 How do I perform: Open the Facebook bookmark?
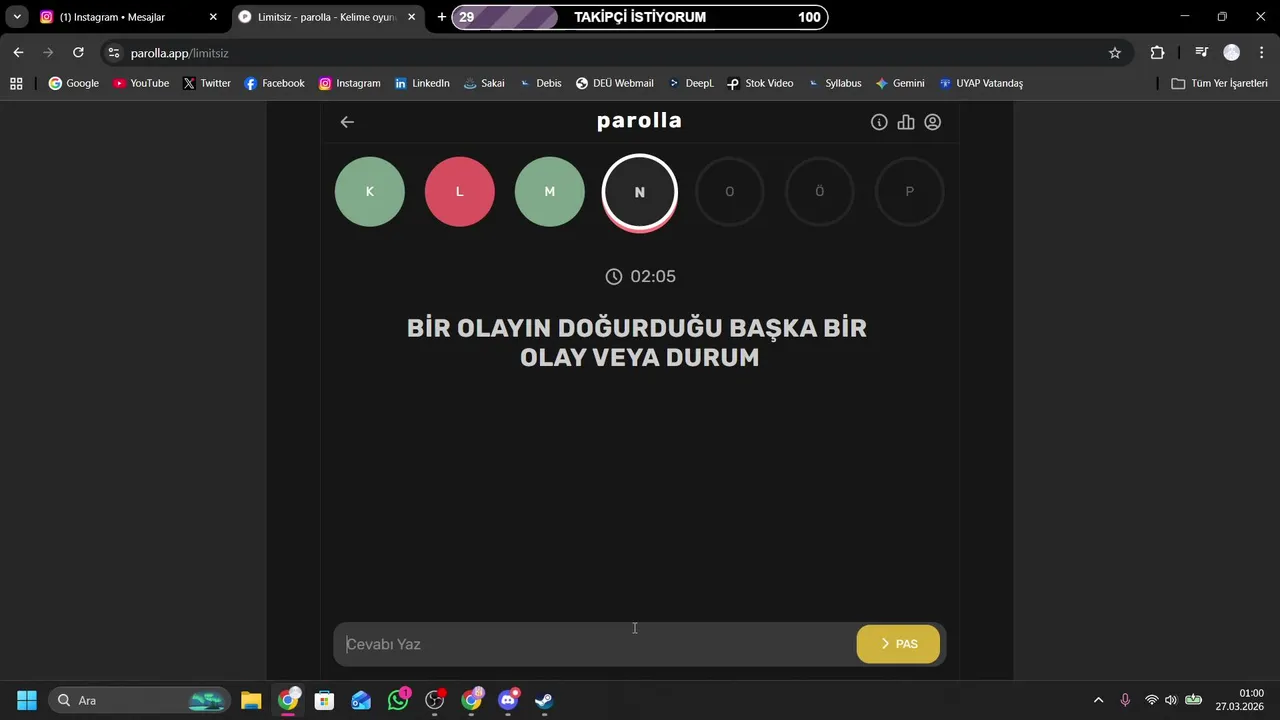point(275,84)
